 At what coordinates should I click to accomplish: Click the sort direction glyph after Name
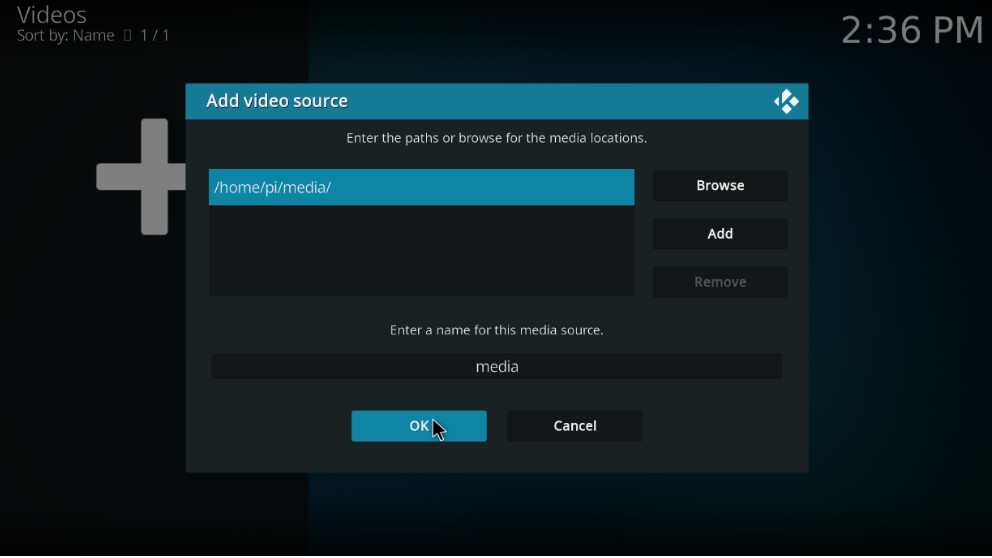(x=127, y=36)
